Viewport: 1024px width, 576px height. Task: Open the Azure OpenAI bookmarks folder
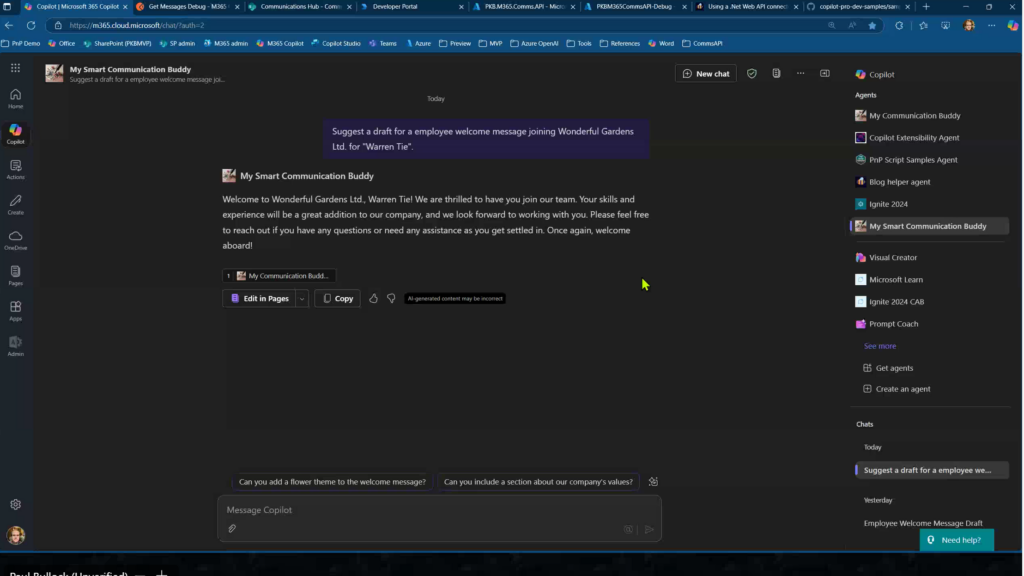534,43
